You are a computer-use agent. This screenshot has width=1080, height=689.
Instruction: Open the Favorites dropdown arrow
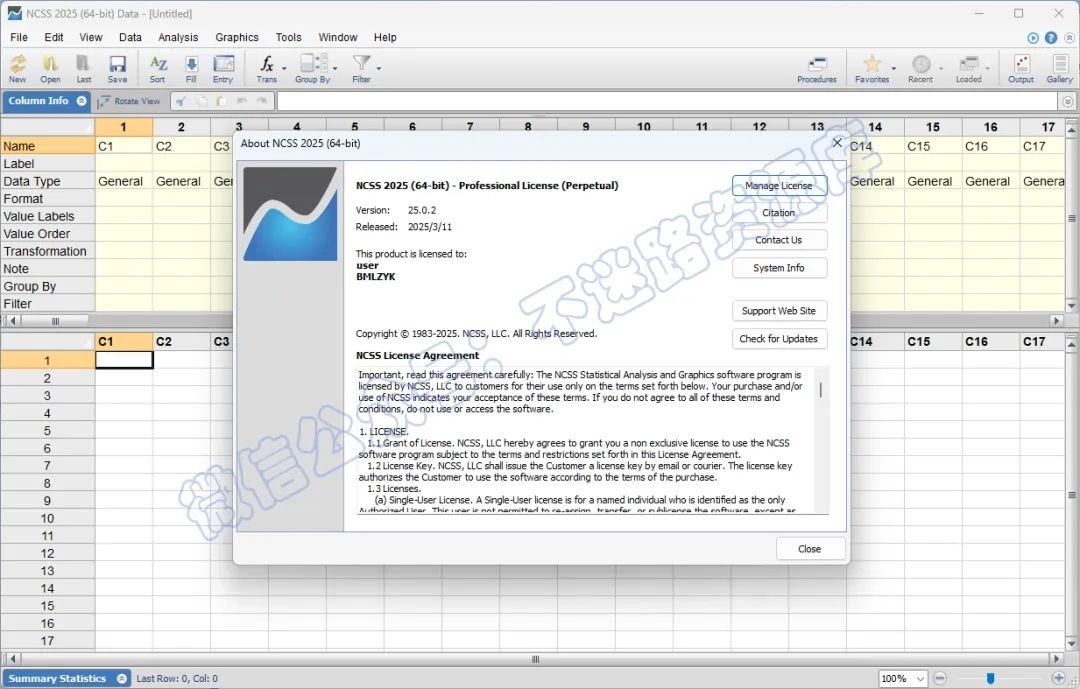coord(893,68)
